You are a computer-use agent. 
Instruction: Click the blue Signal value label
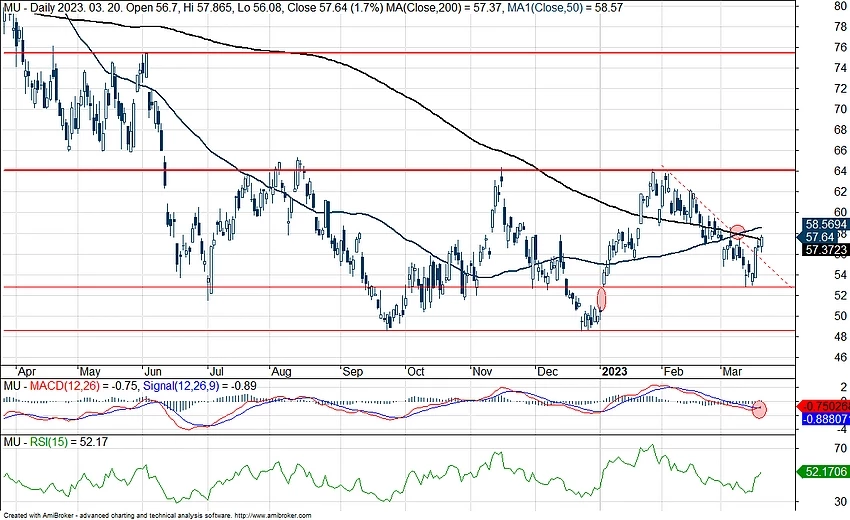tap(825, 419)
